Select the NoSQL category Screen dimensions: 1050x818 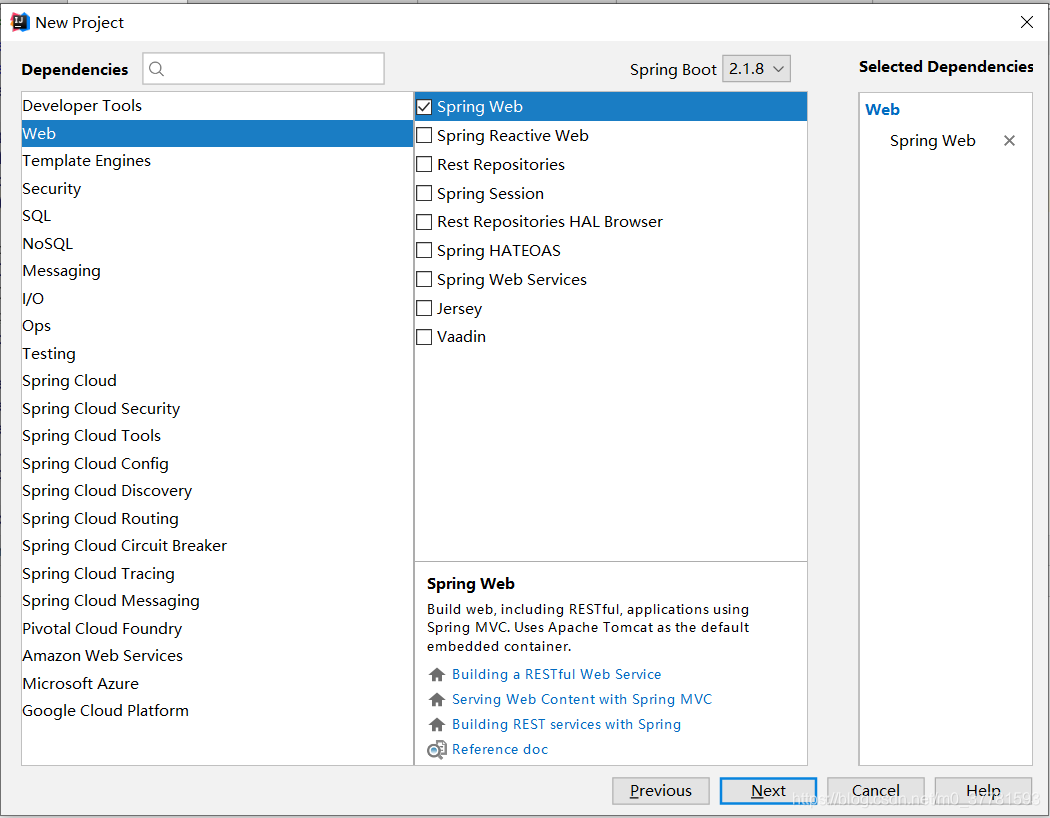click(217, 244)
